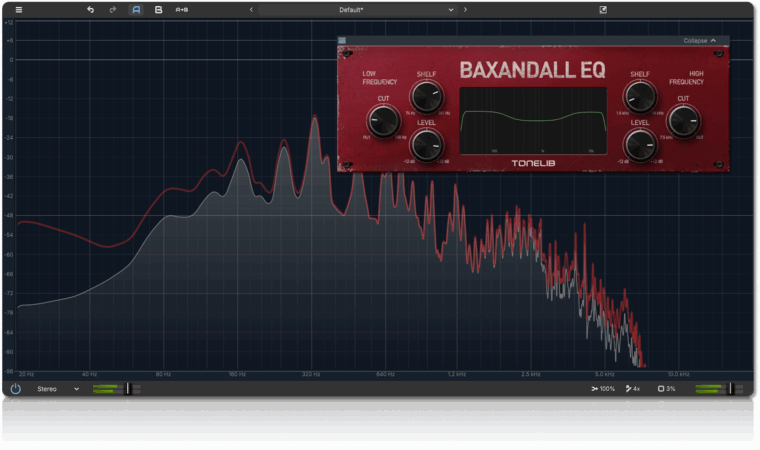
Task: Switch to preset state B
Action: click(x=158, y=9)
